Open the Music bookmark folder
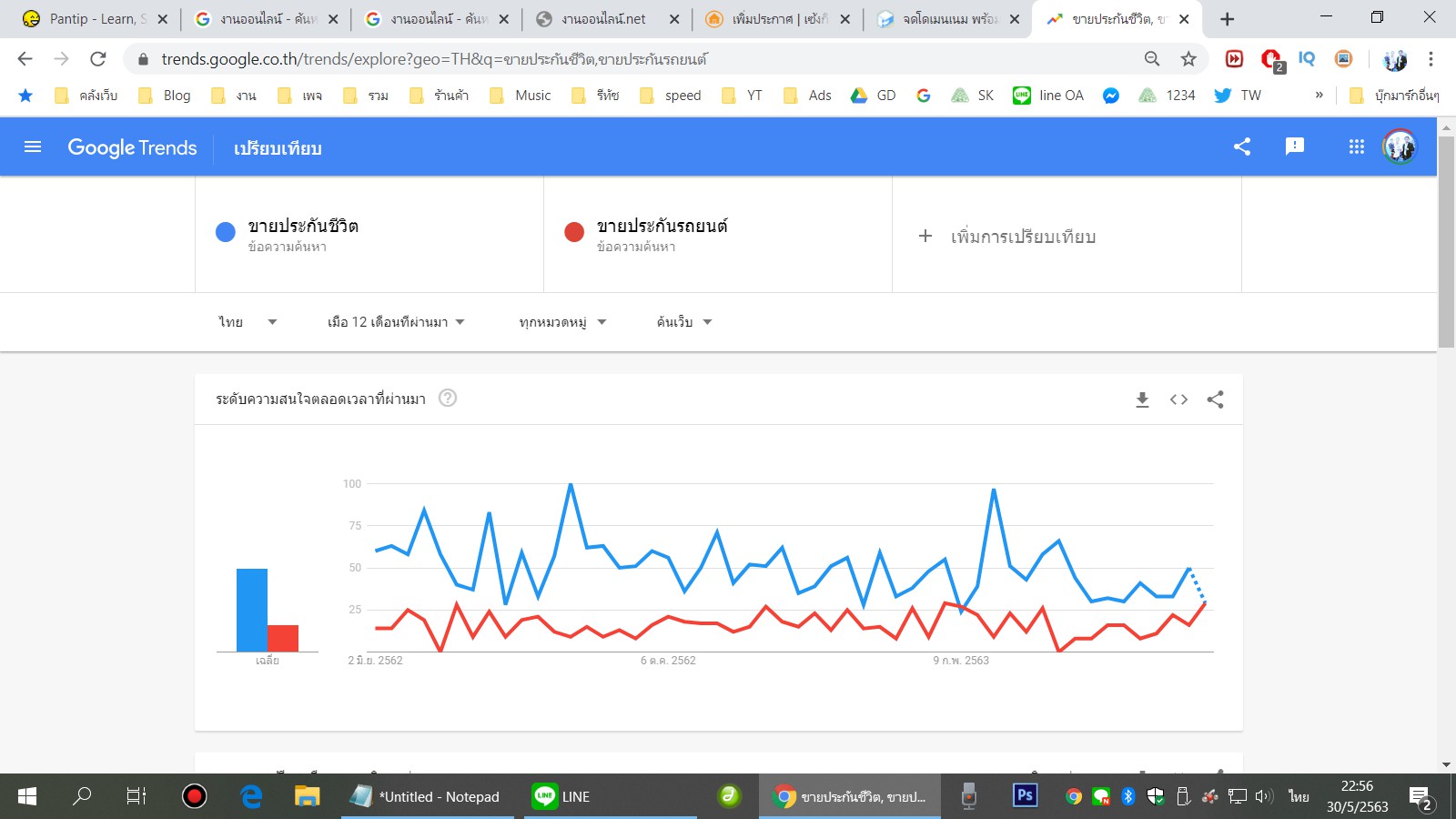The image size is (1456, 819). 520,95
